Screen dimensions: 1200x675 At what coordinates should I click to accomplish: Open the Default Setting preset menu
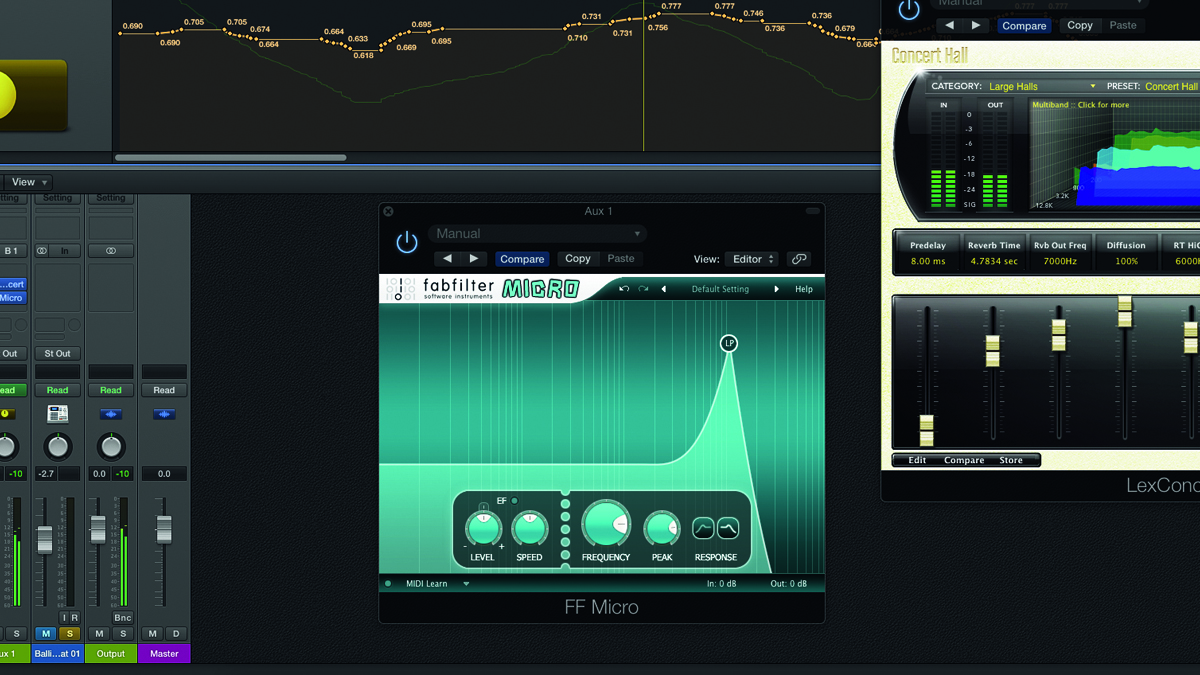720,289
